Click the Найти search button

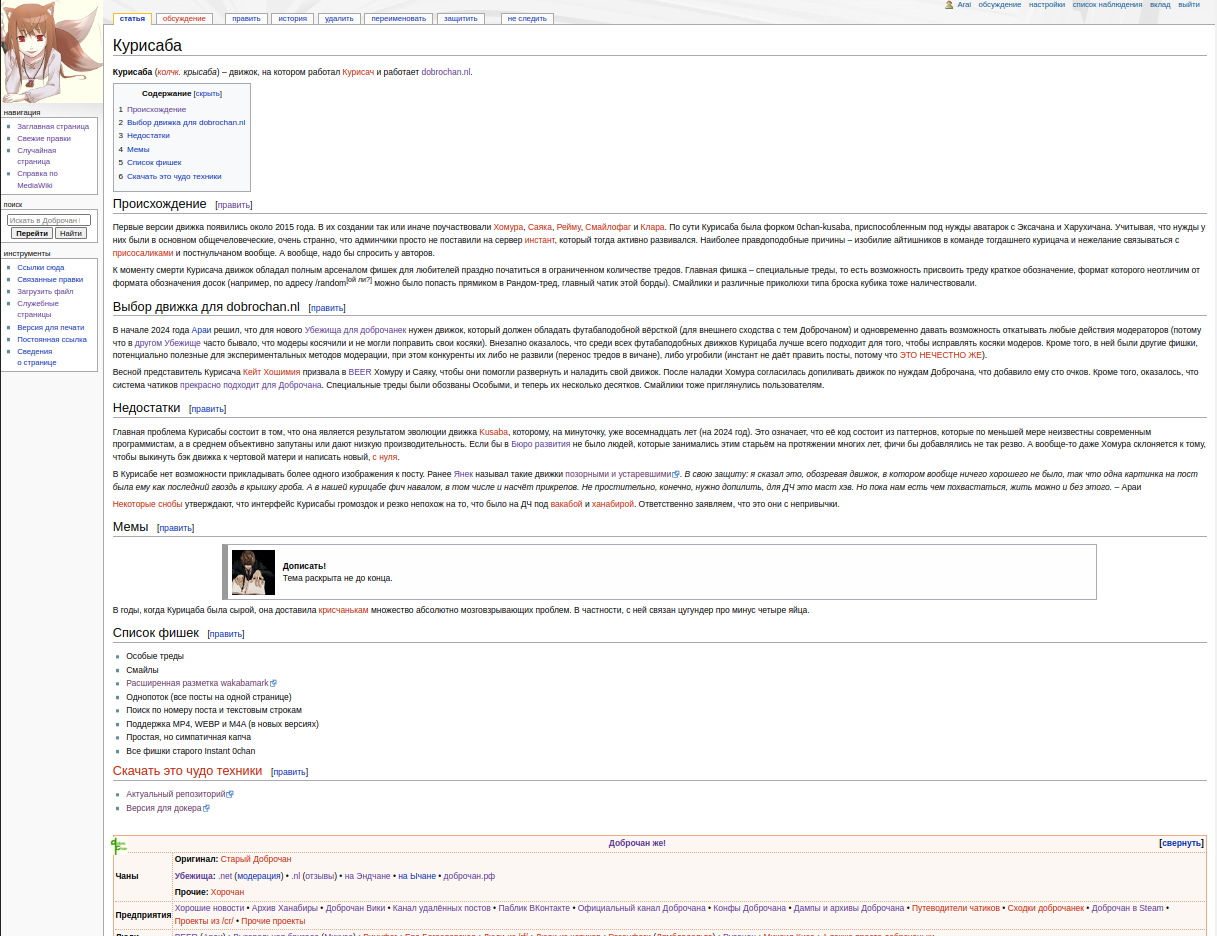coord(71,233)
